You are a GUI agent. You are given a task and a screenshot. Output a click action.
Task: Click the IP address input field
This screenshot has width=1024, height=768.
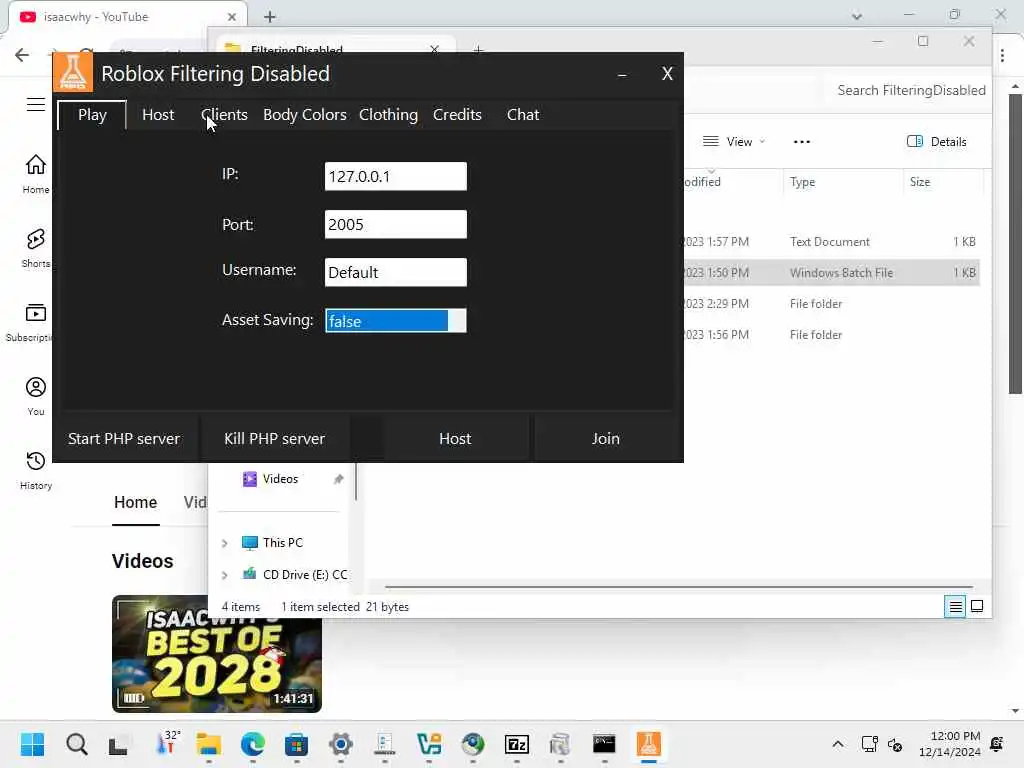click(396, 176)
